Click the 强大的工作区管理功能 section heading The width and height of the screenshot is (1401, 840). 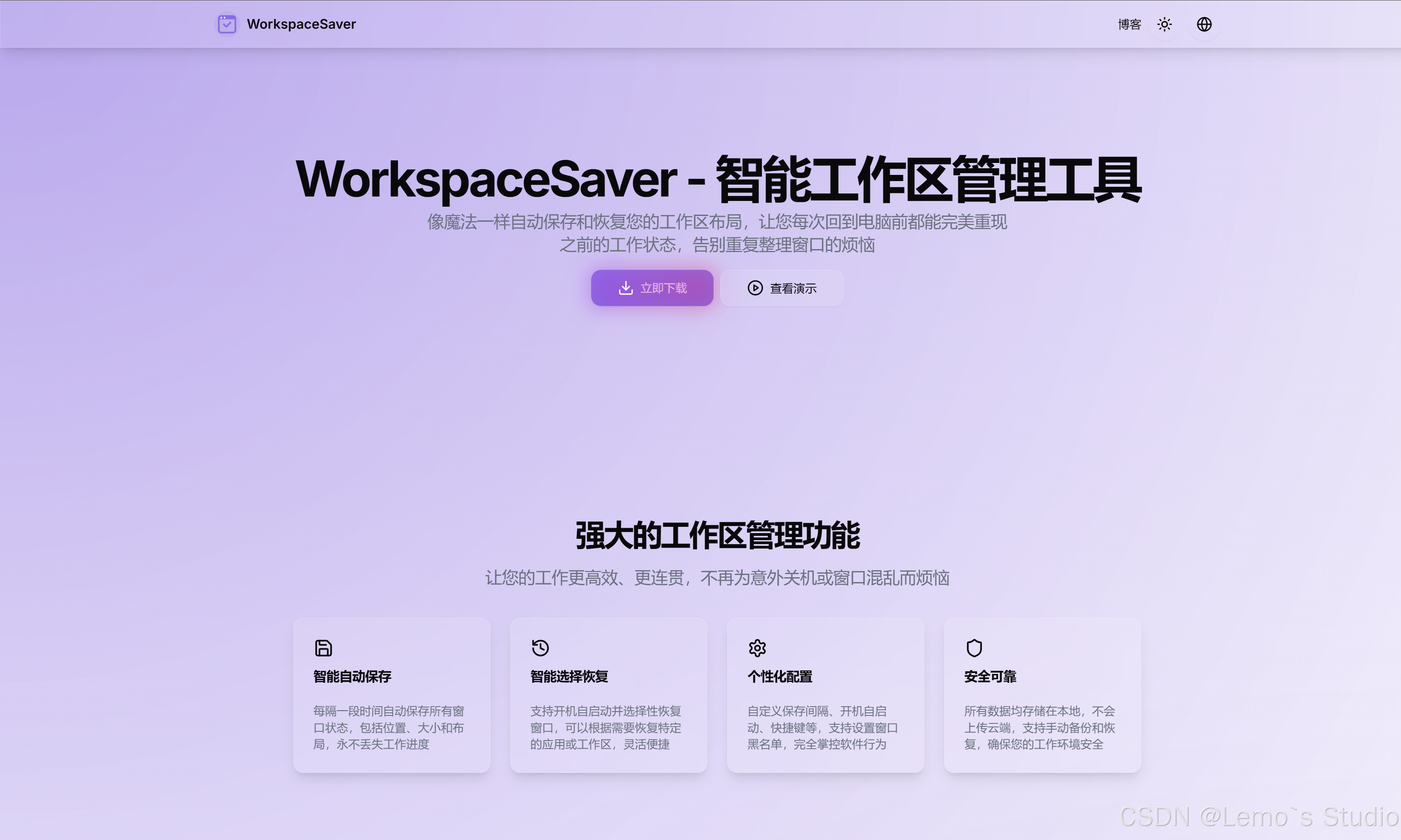click(718, 535)
